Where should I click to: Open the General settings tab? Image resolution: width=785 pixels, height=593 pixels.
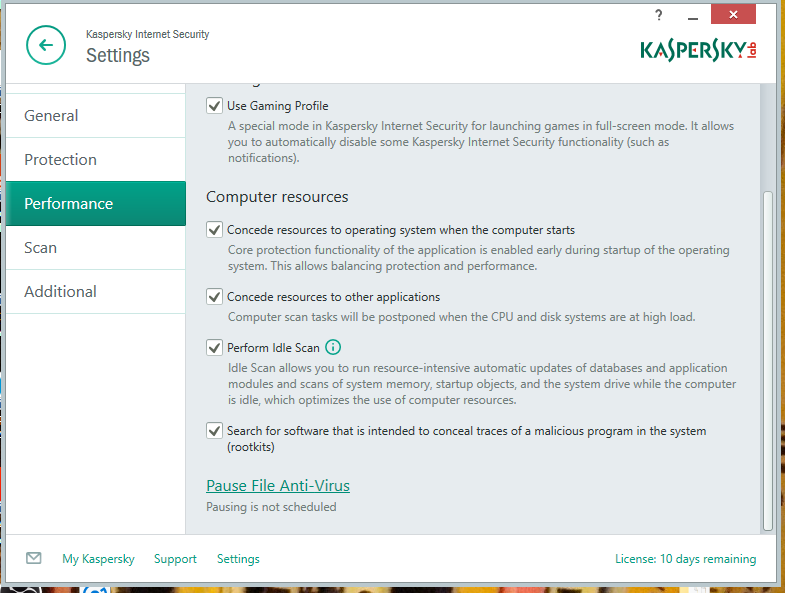click(96, 116)
